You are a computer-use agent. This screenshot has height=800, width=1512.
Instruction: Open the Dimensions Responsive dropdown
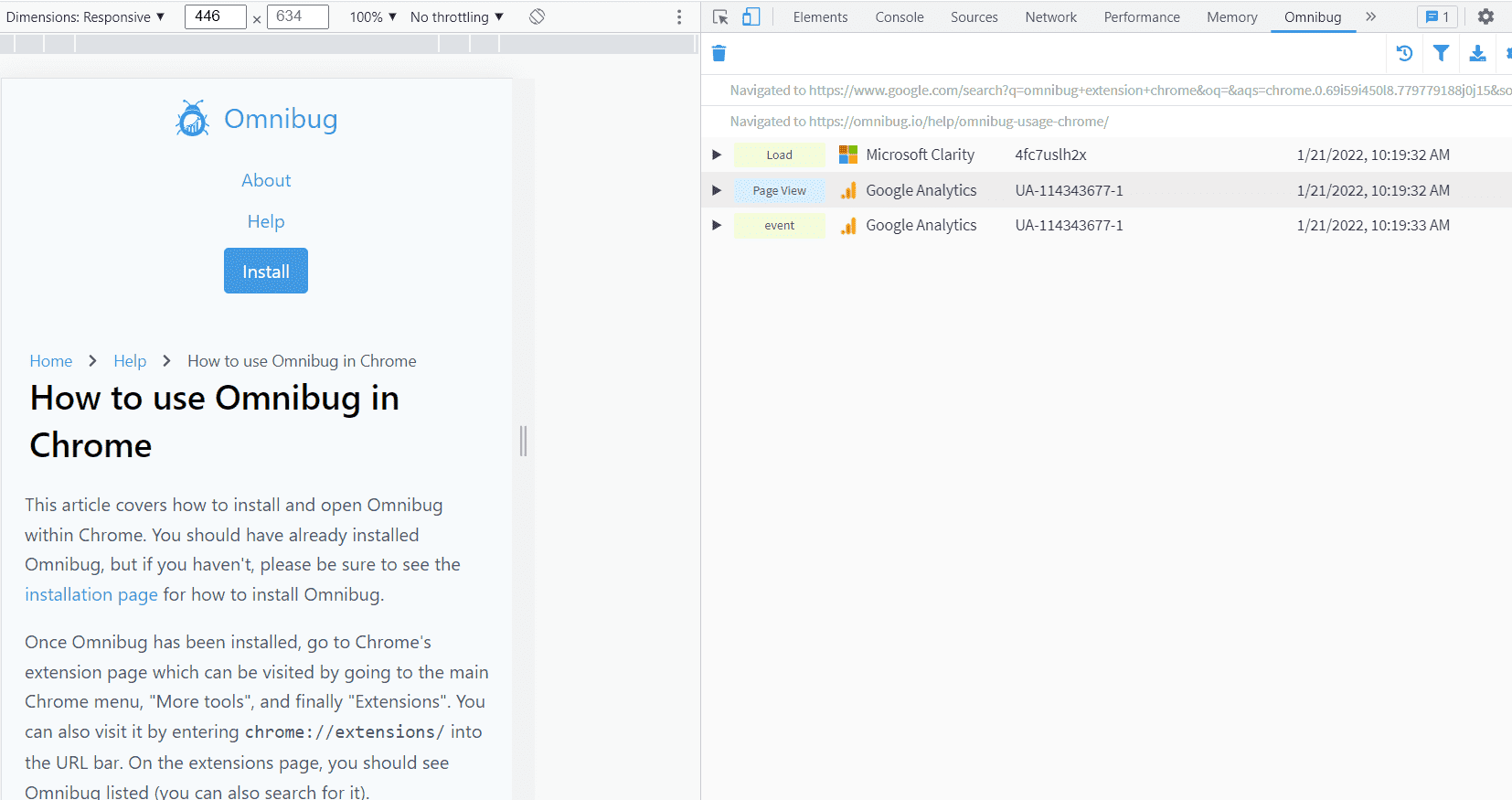[85, 16]
